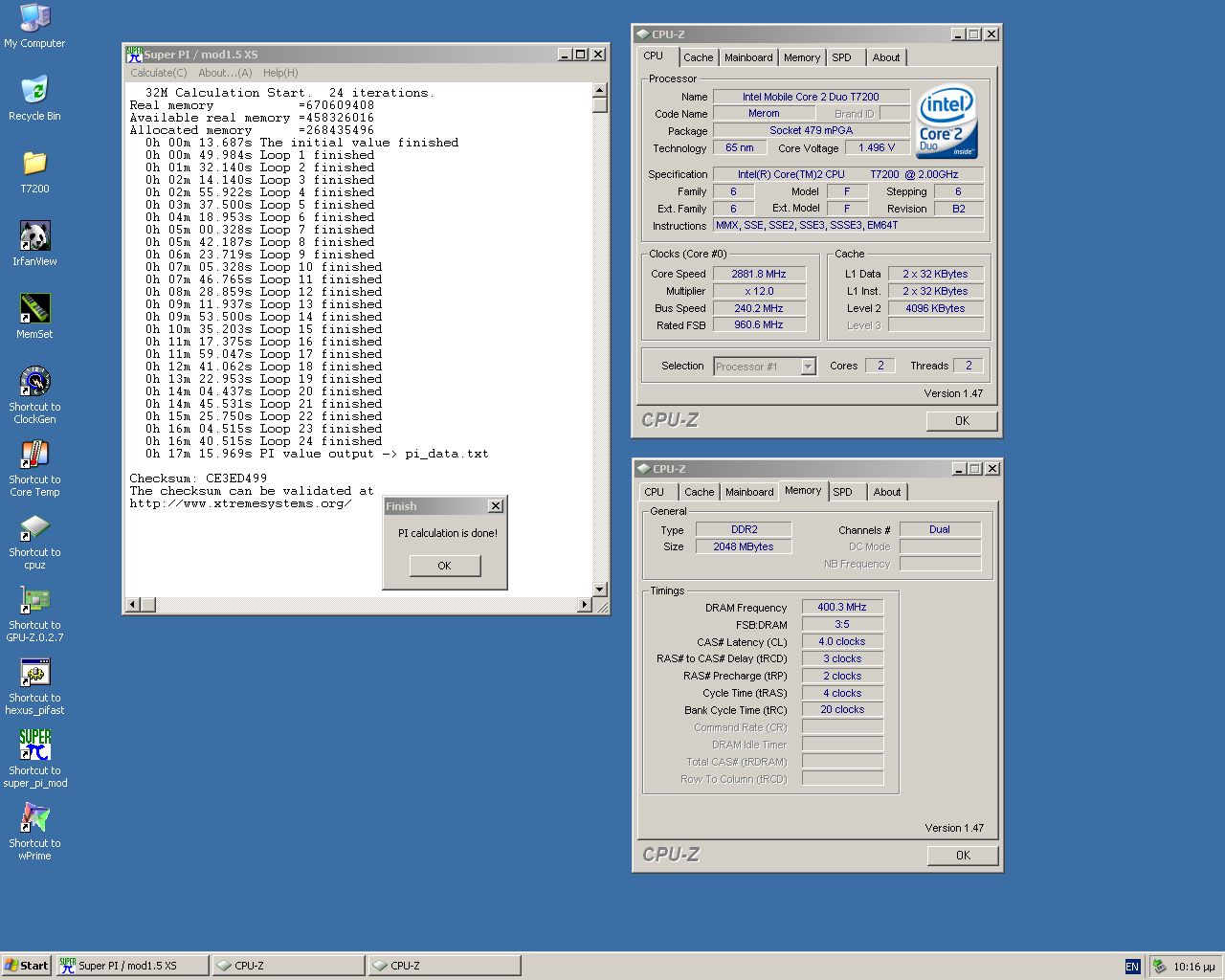This screenshot has width=1225, height=980.
Task: Click the Super PI vertical scrollbar down arrow
Action: pyautogui.click(x=600, y=589)
